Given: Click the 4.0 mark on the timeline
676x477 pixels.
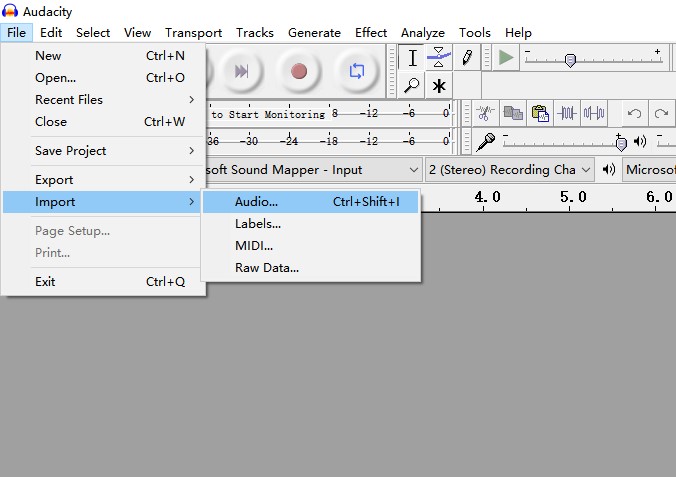Looking at the screenshot, I should coord(487,198).
